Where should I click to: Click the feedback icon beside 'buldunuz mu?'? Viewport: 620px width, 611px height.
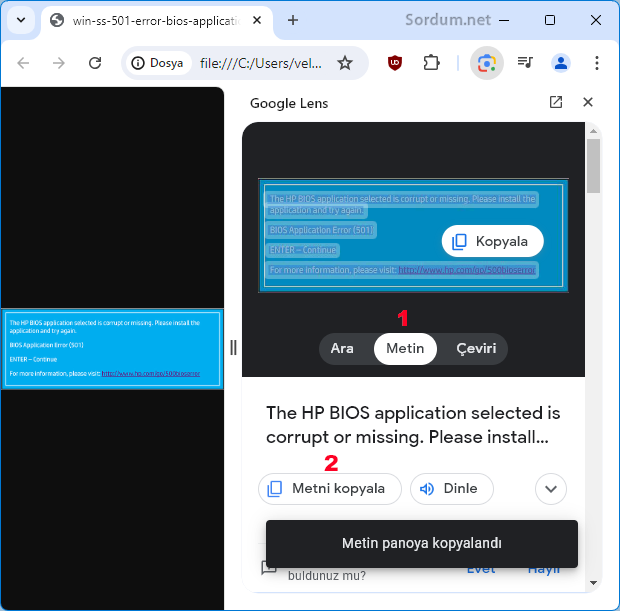click(x=269, y=567)
